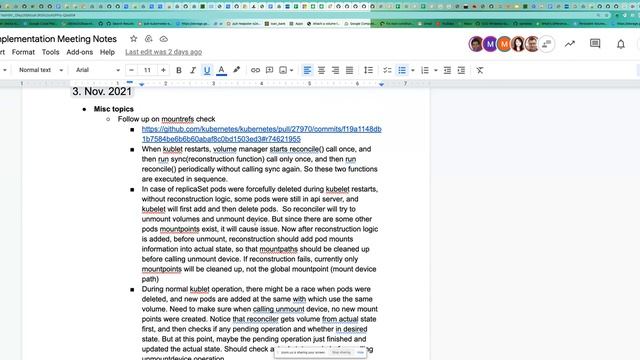Open the 'Last edit was 2 days ago' history link
This screenshot has height=360, width=640.
(164, 52)
